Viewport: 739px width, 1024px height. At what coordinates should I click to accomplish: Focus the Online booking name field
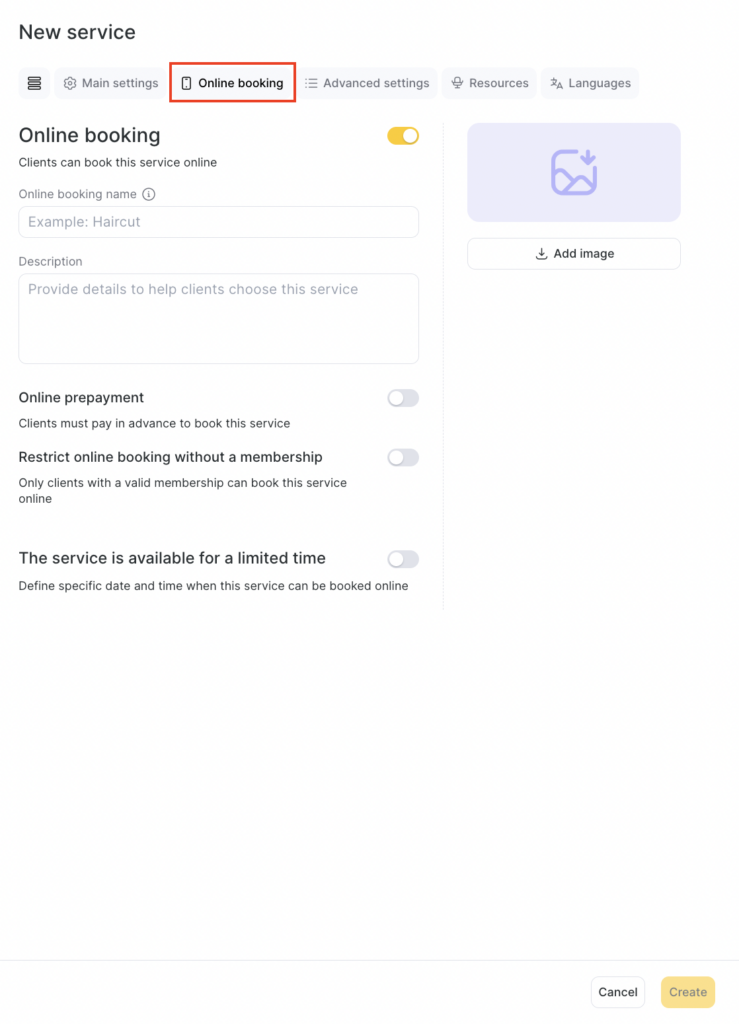[x=218, y=222]
